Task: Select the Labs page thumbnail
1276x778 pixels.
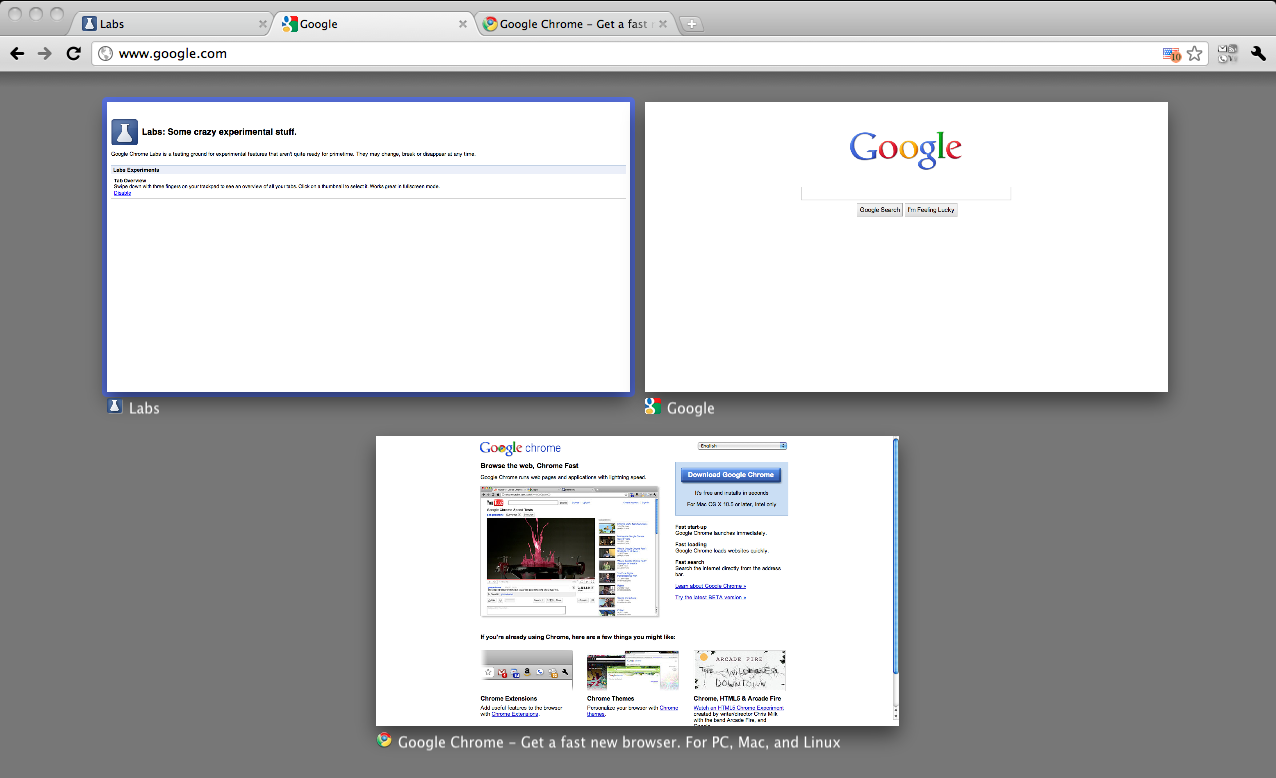Action: [369, 246]
